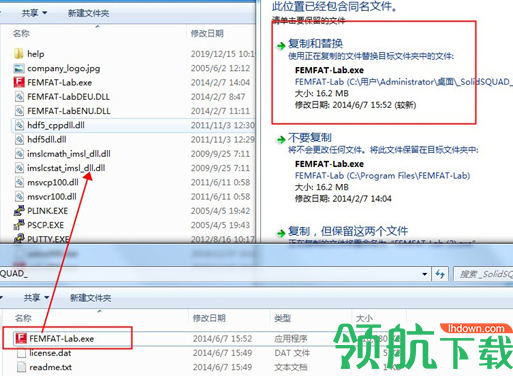513x376 pixels.
Task: Select the imslcmath_imsl_dll.dll icon
Action: [x=19, y=154]
